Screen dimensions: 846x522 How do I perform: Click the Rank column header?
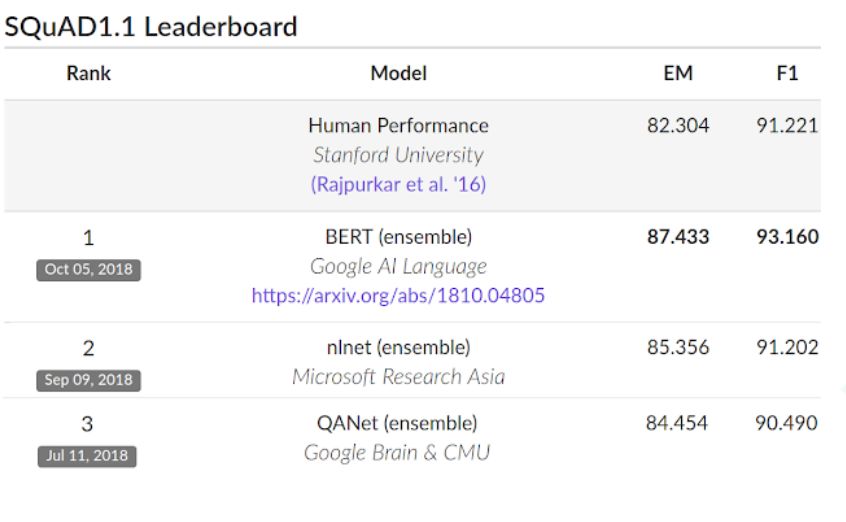pos(88,73)
